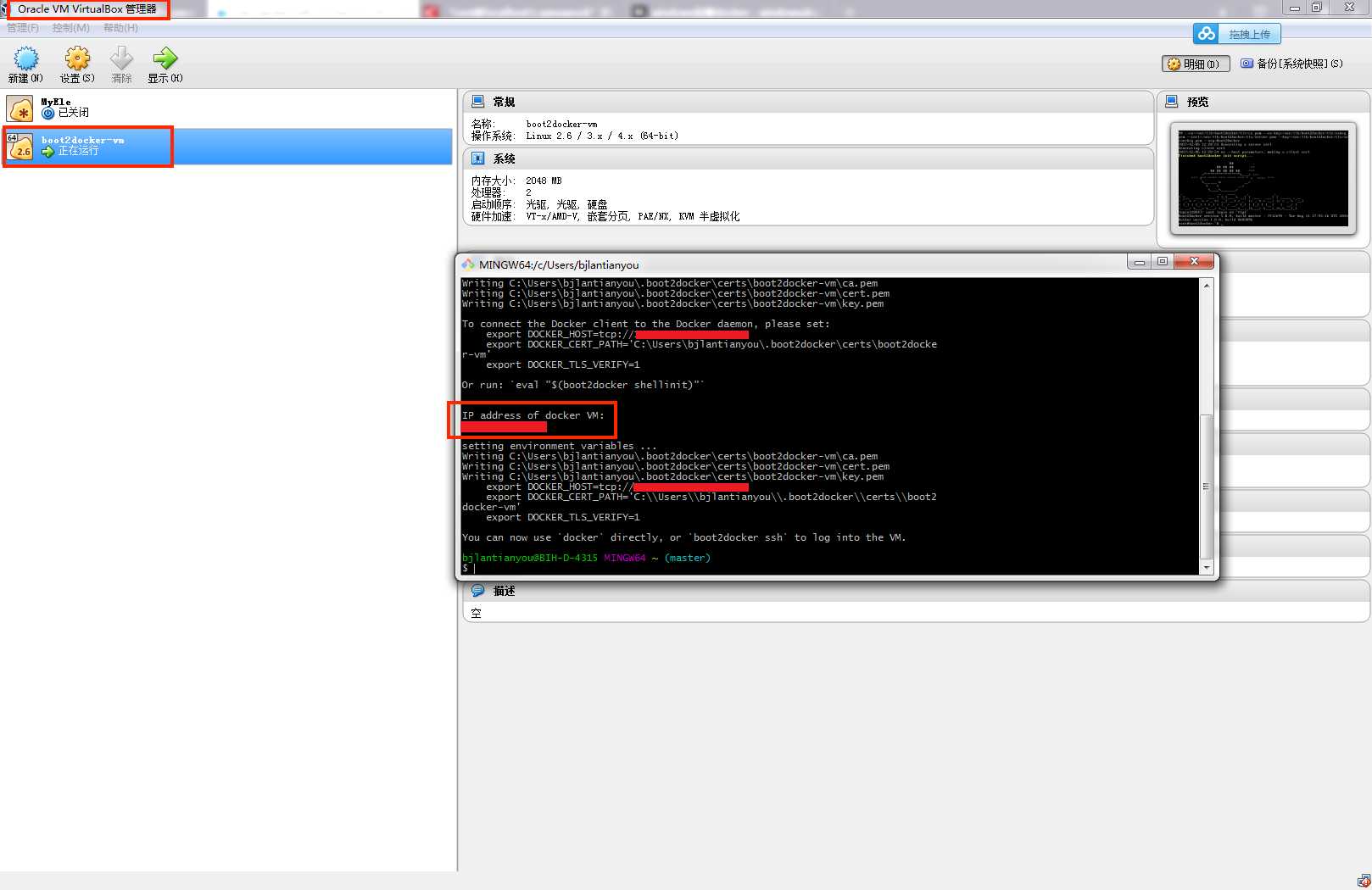1372x890 pixels.
Task: Select the MyEle virtual machine entry
Action: (x=227, y=108)
